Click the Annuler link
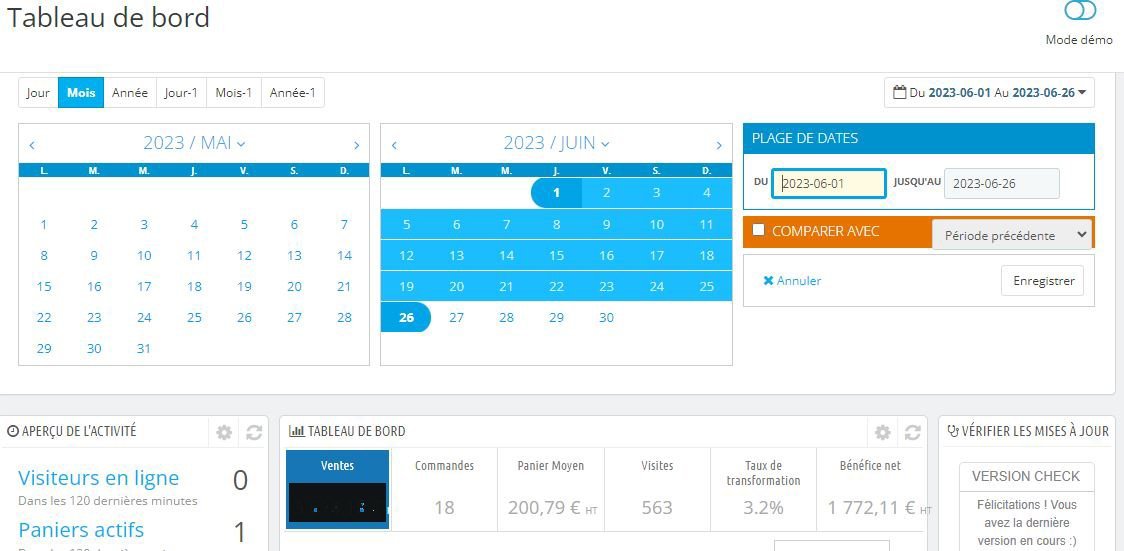Viewport: 1124px width, 551px height. pyautogui.click(x=792, y=281)
